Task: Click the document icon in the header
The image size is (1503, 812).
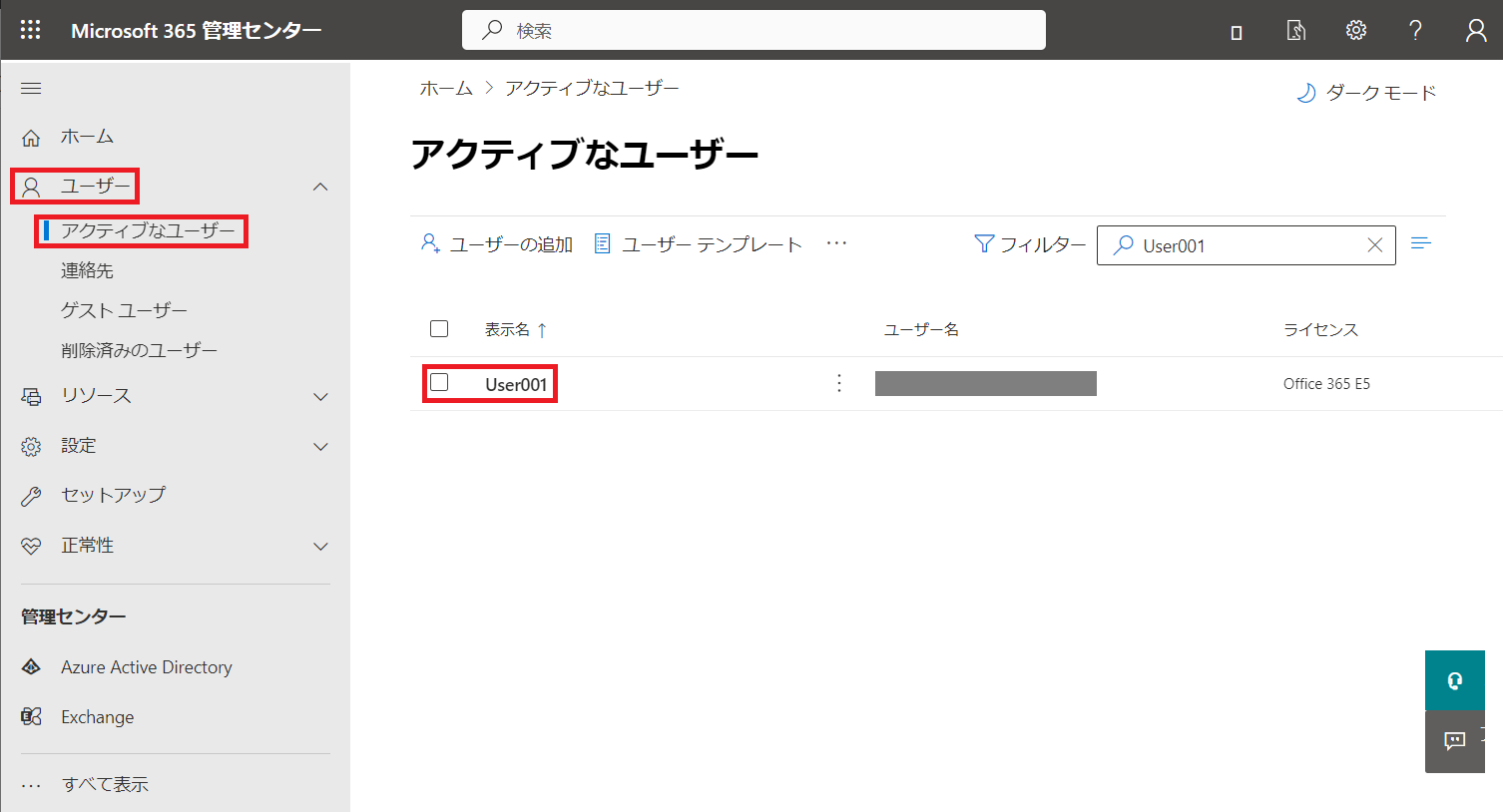Action: coord(1295,31)
